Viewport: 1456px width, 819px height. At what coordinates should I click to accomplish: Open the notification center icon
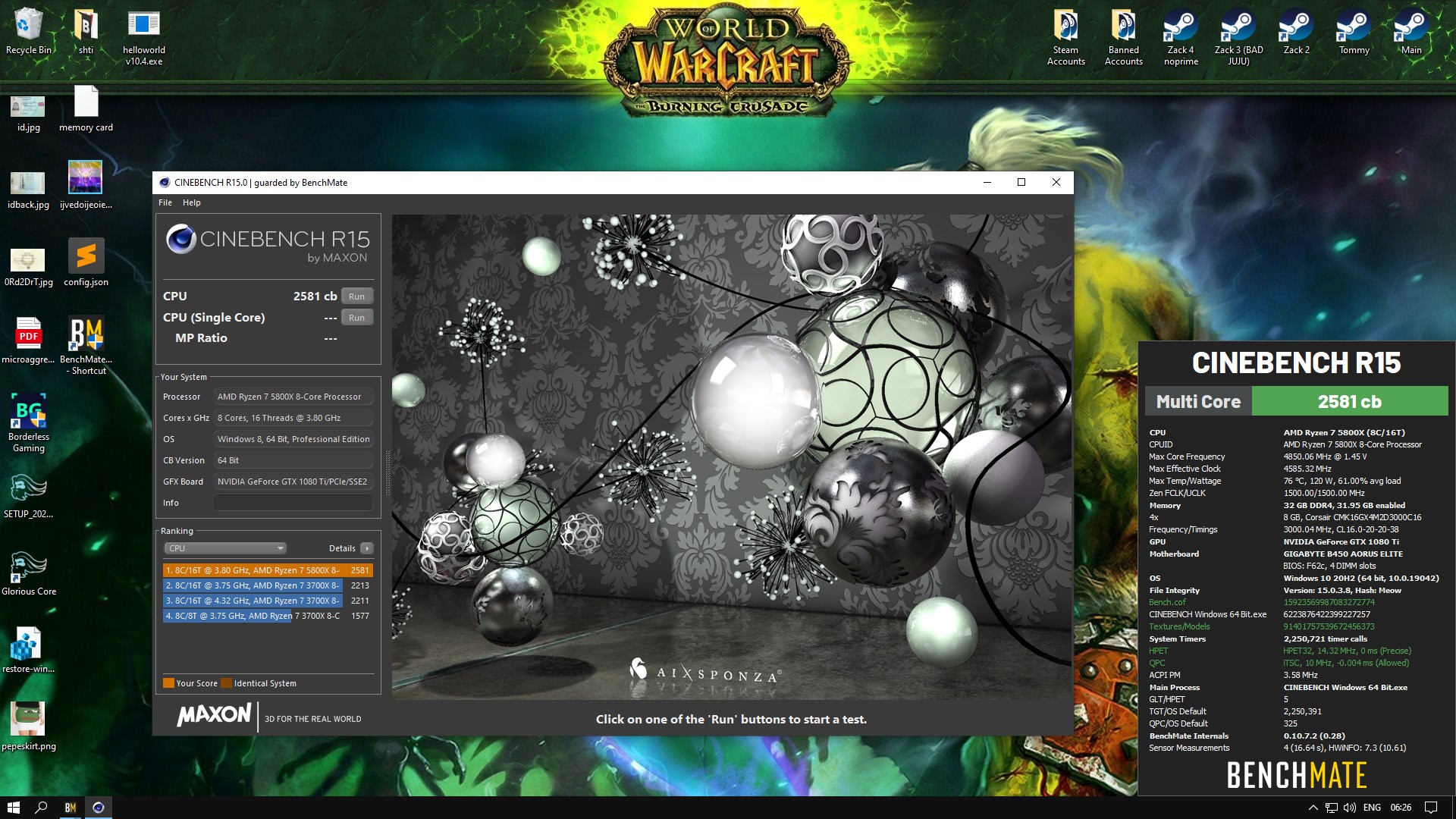pos(1431,808)
